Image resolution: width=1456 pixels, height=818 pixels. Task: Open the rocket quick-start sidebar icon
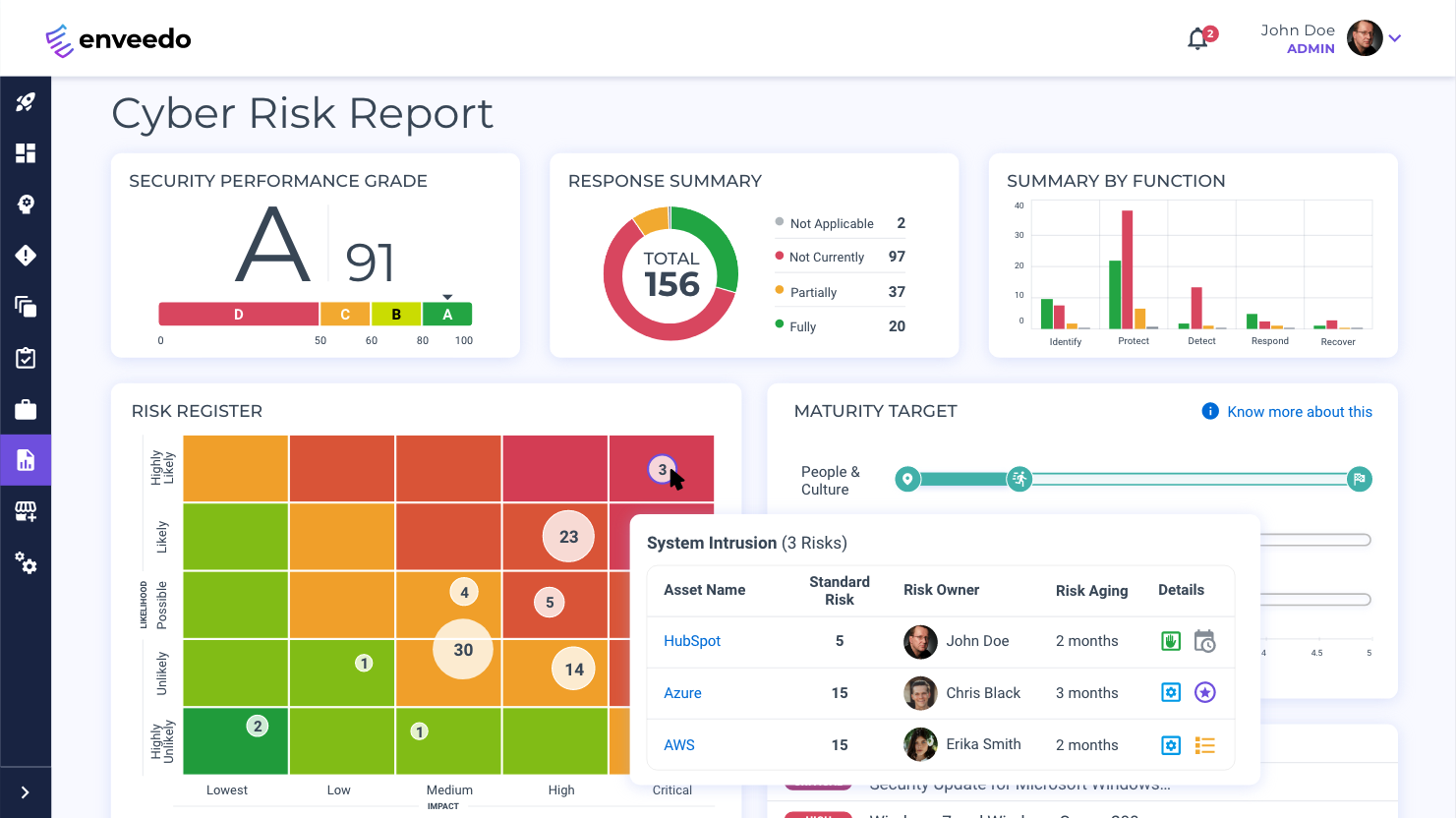25,101
